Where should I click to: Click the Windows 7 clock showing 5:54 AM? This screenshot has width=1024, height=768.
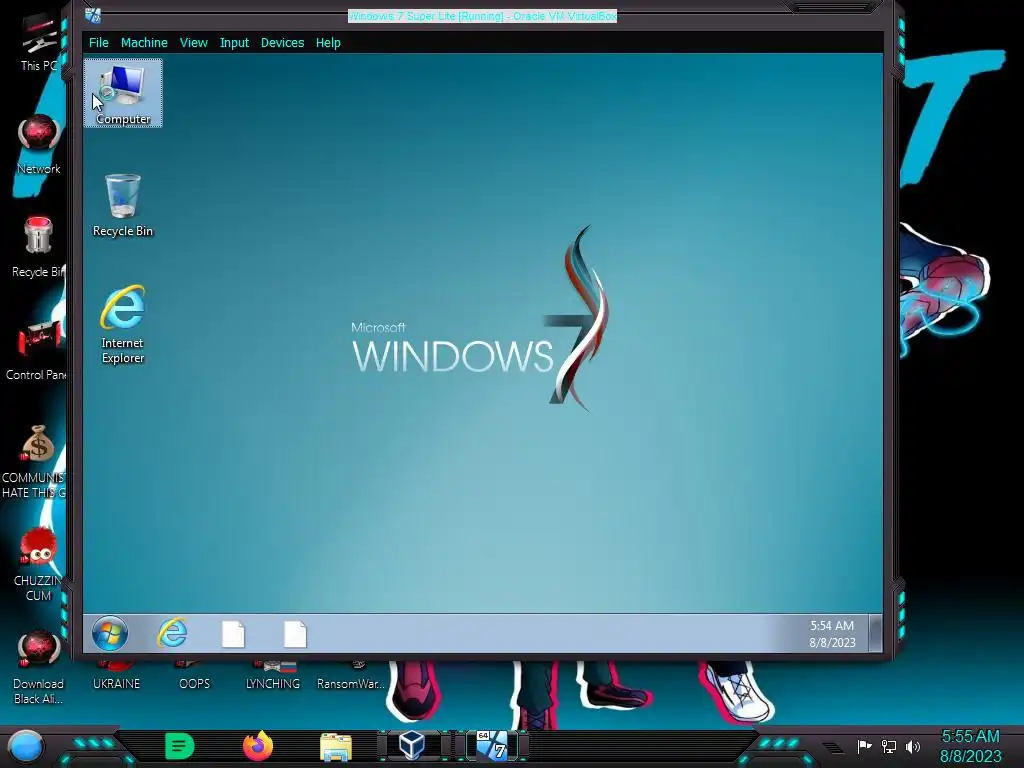click(x=832, y=634)
